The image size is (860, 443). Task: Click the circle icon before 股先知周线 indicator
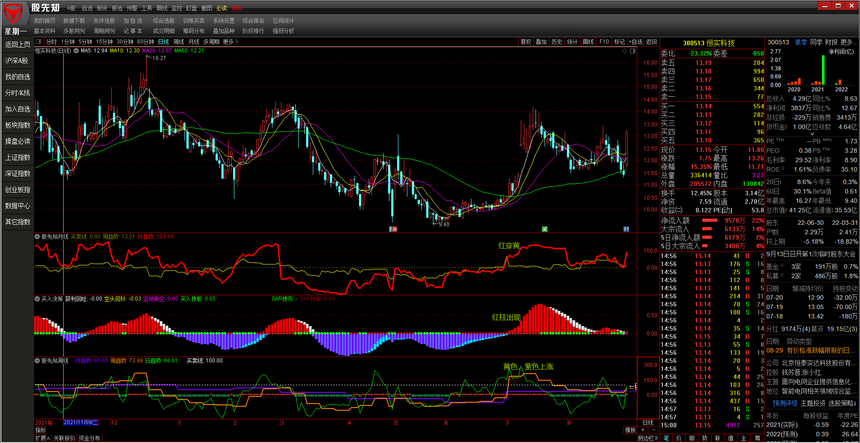(37, 361)
